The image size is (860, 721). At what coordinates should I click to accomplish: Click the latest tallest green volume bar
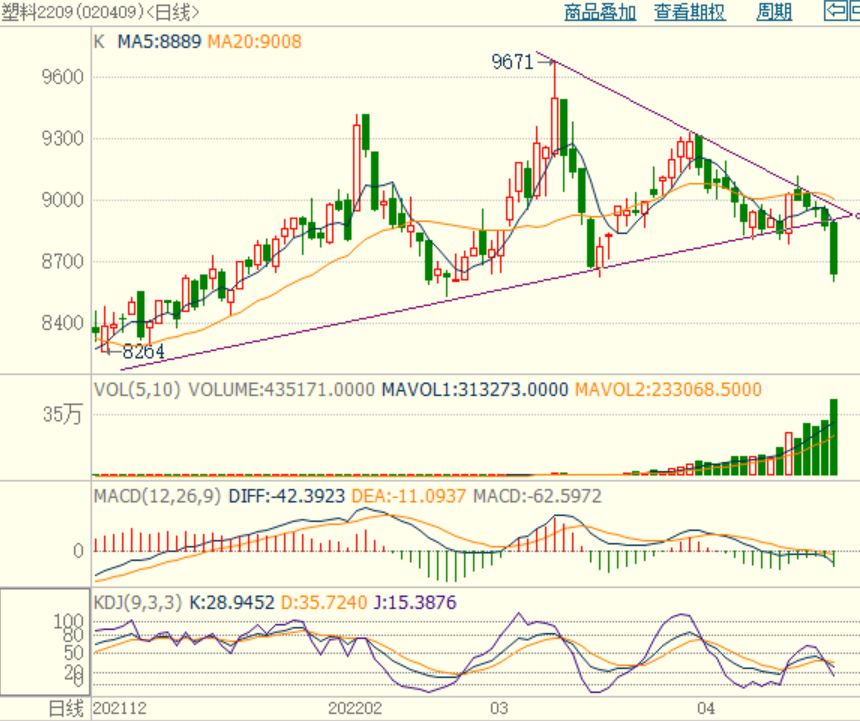833,437
